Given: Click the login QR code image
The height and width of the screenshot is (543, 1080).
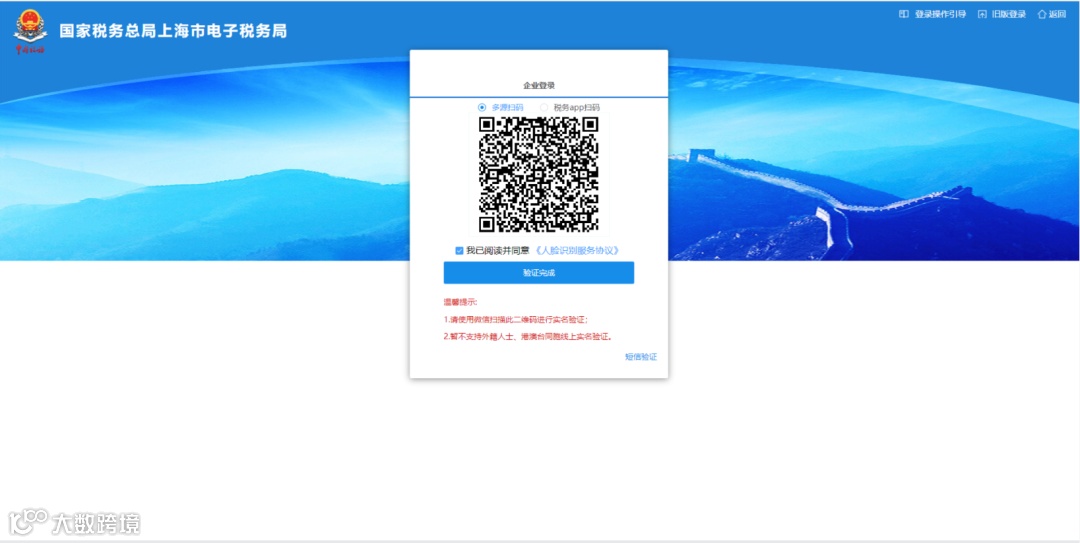Looking at the screenshot, I should (539, 174).
